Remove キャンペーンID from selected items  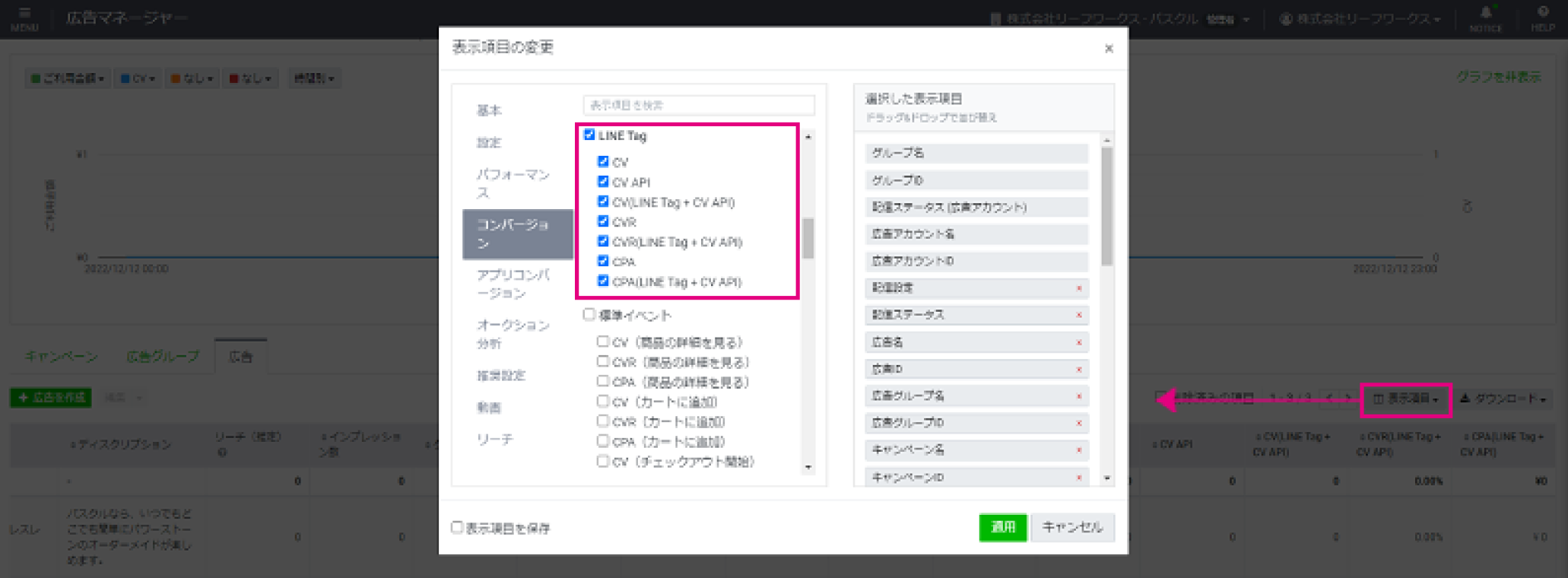click(x=1078, y=478)
